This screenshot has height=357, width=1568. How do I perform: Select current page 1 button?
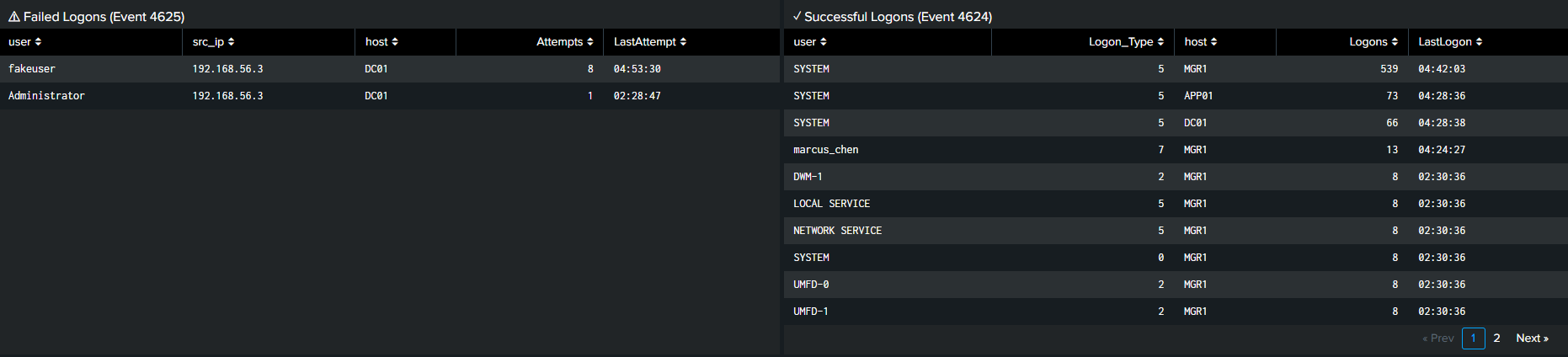click(1474, 338)
